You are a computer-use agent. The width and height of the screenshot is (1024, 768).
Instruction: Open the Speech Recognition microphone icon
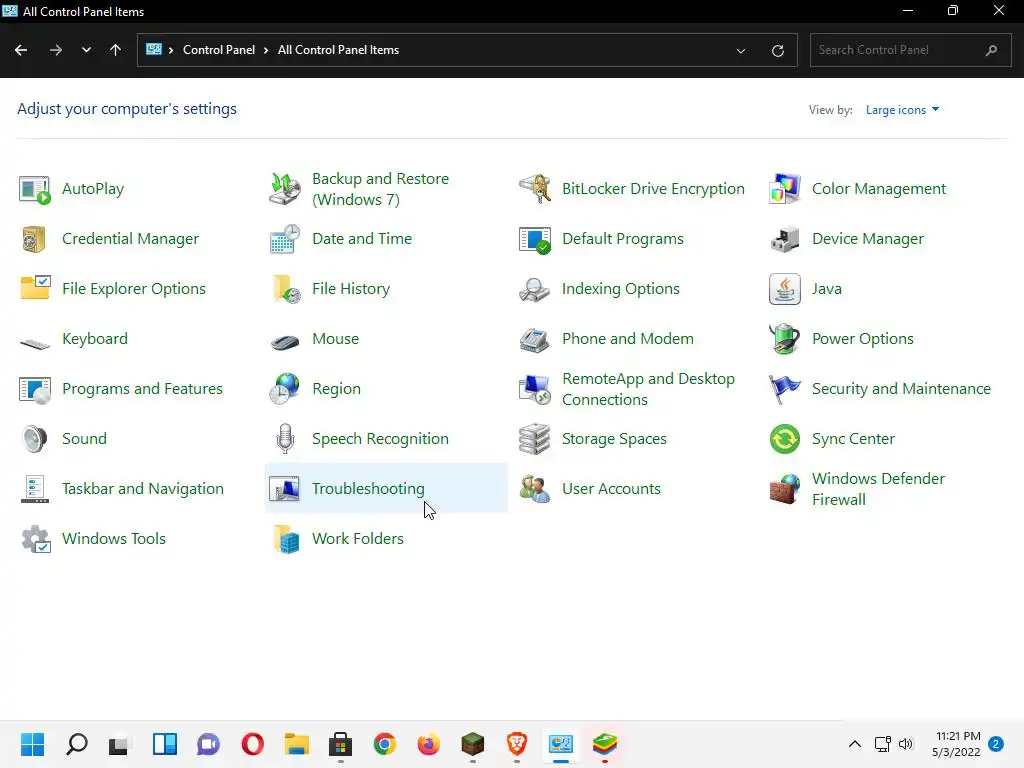[x=285, y=440]
